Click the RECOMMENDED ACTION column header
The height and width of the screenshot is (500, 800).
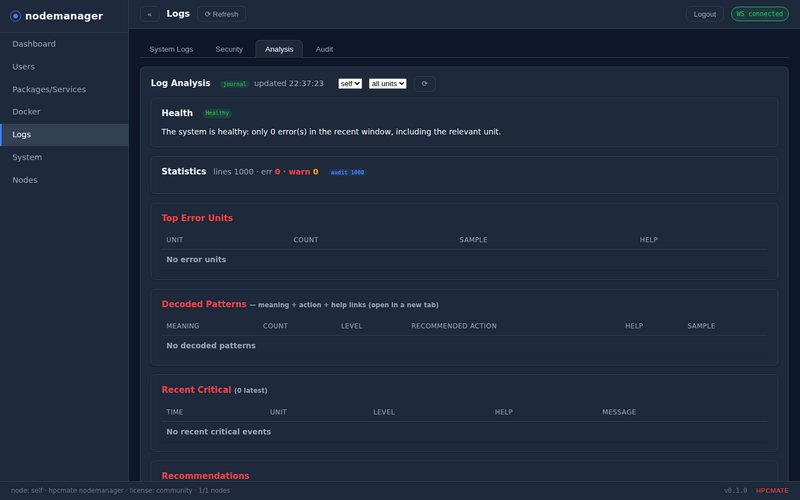pyautogui.click(x=454, y=326)
